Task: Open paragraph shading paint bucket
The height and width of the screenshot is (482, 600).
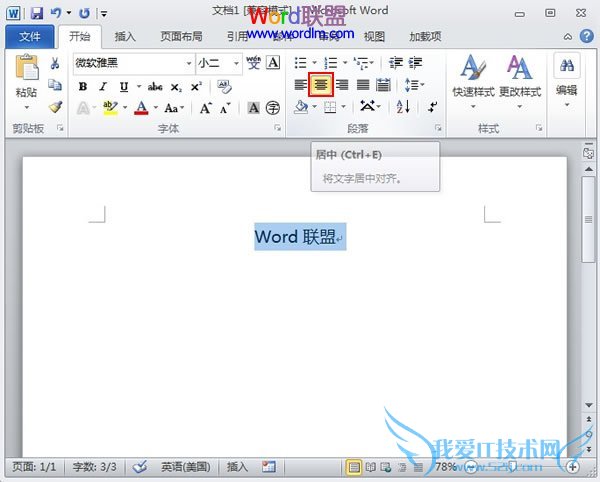Action: click(301, 107)
